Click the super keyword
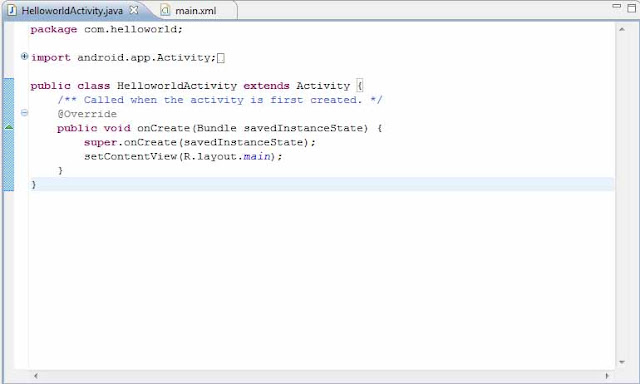Viewport: 640px width, 384px height. (100, 143)
